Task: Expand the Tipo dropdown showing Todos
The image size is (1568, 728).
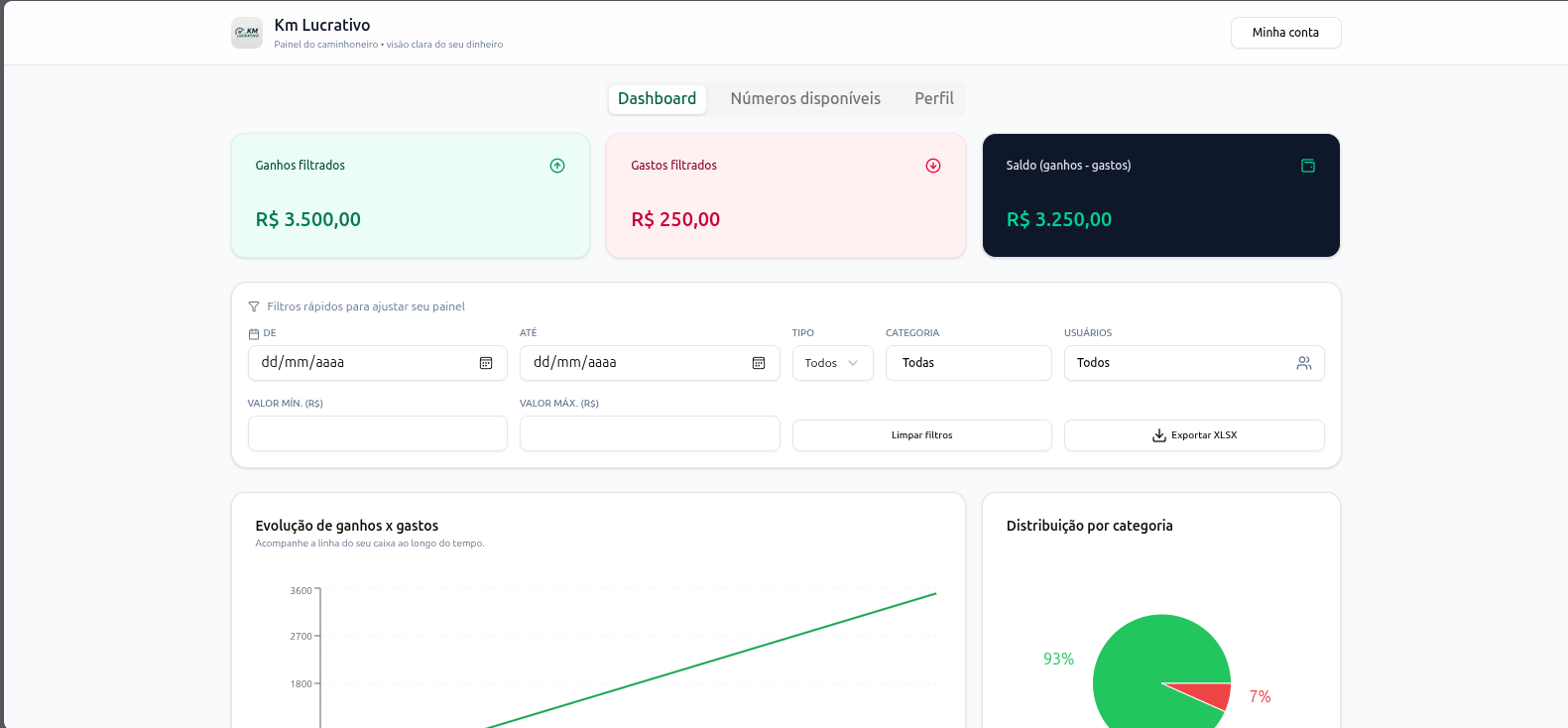Action: tap(832, 363)
